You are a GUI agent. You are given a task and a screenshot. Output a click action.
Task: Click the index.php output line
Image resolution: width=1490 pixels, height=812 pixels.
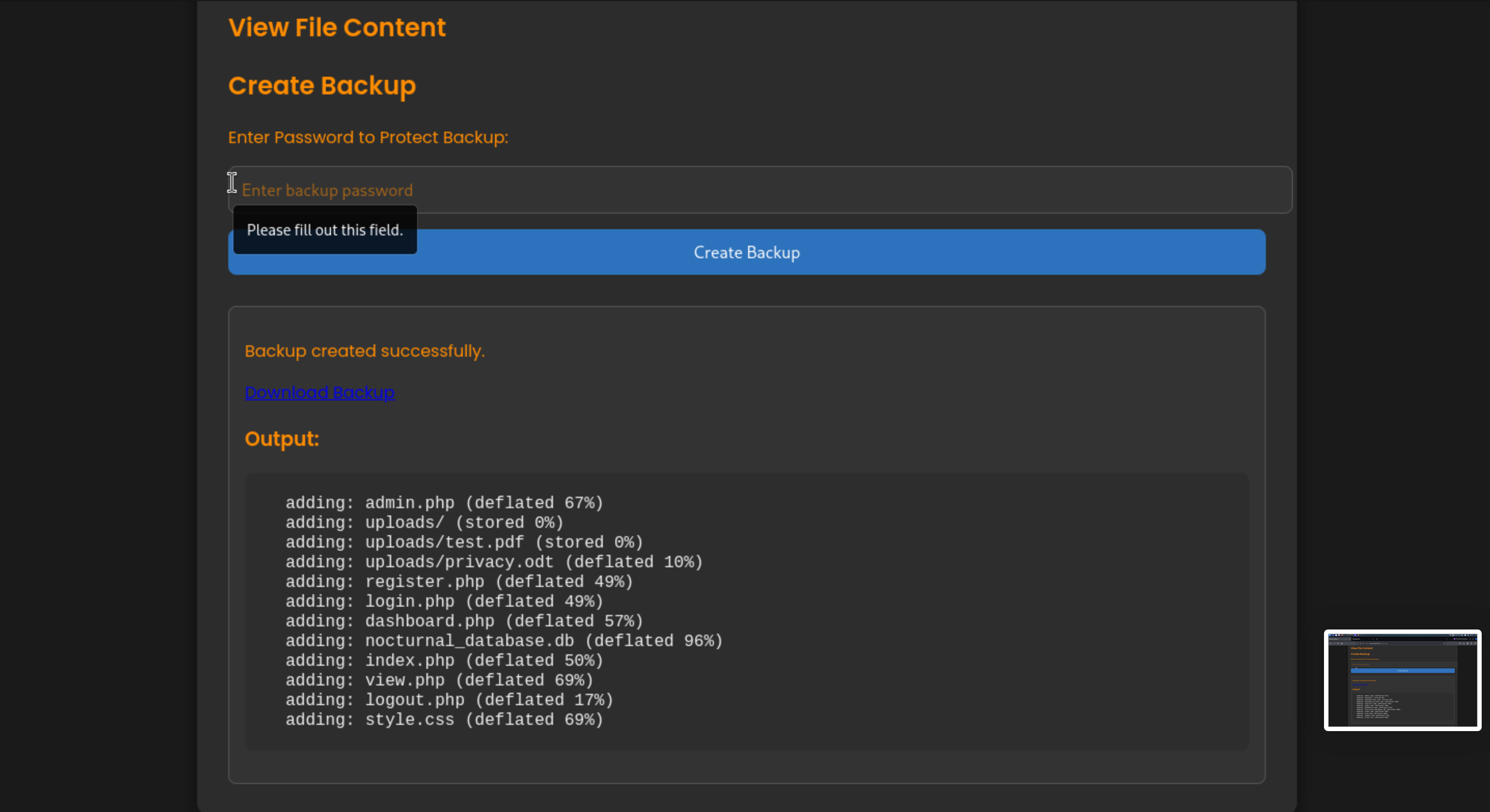[x=444, y=660]
